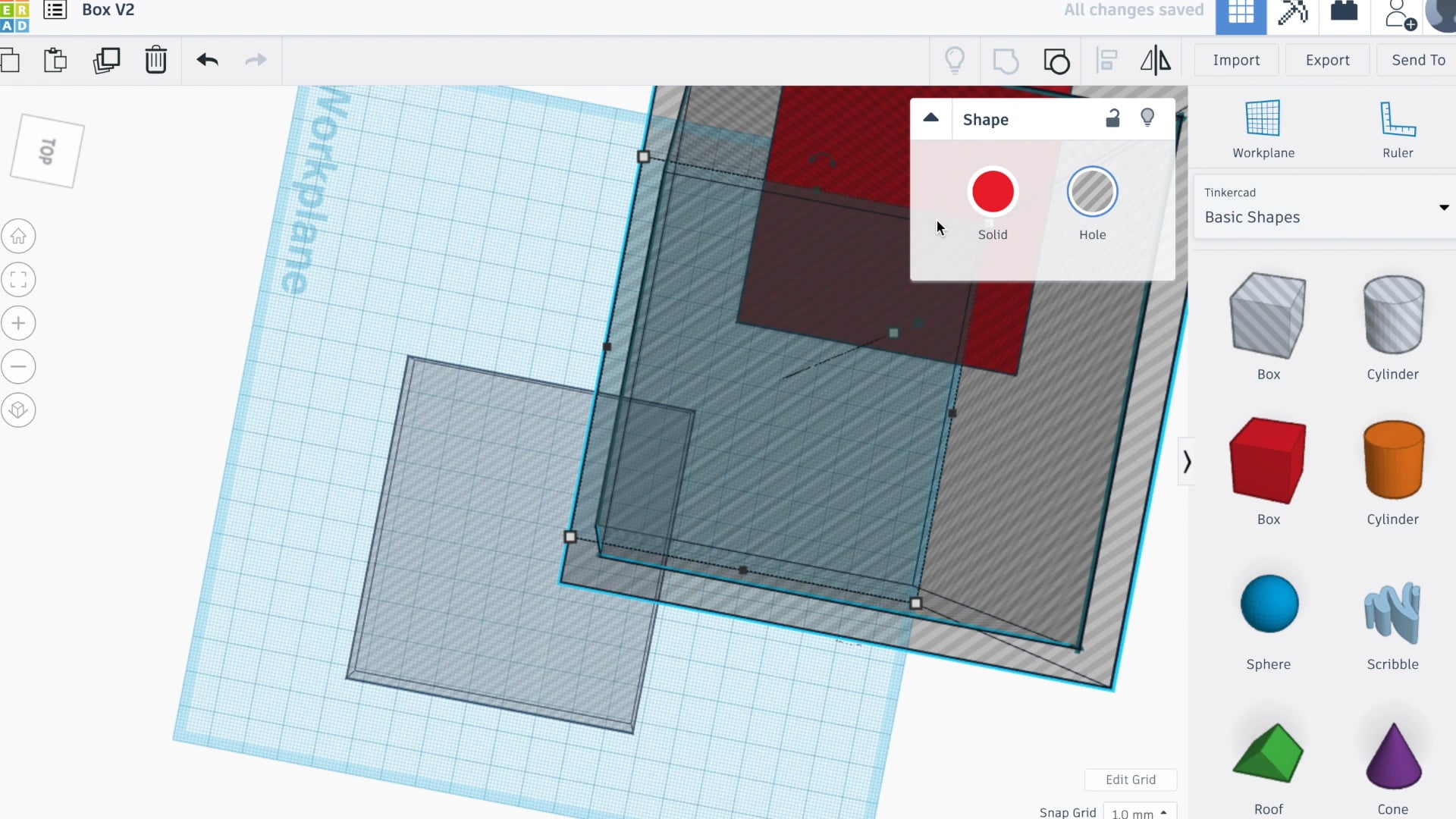The image size is (1456, 819).
Task: Click the Import button
Action: pos(1235,60)
